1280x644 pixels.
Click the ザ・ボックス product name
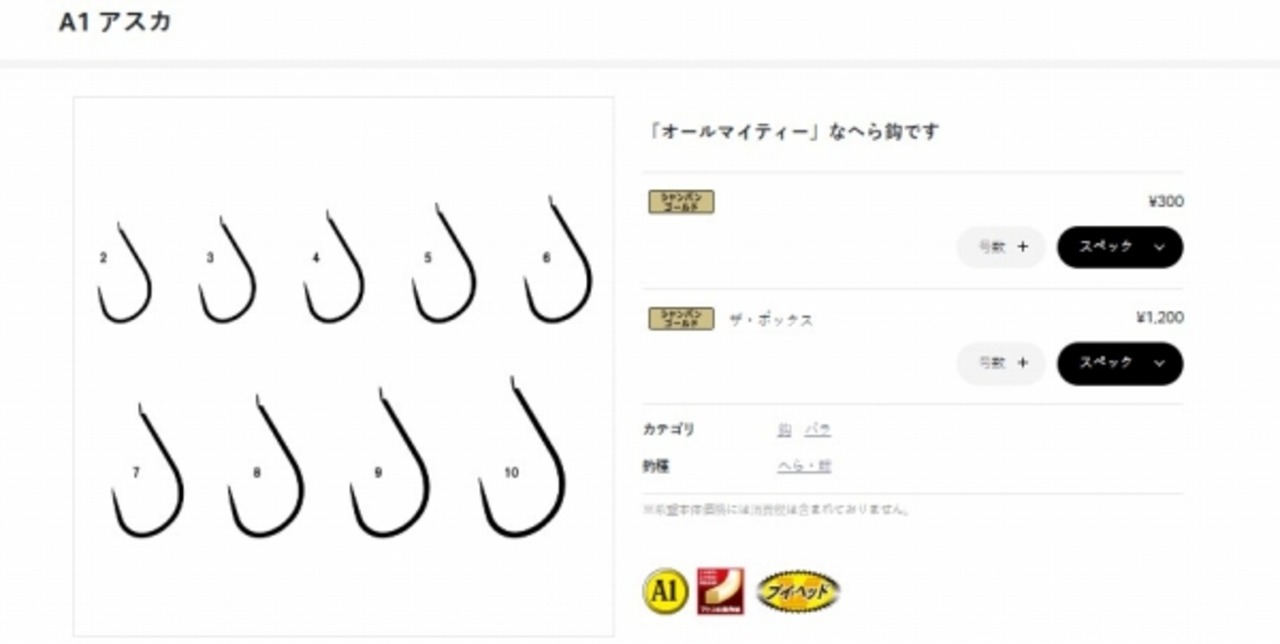(x=770, y=320)
